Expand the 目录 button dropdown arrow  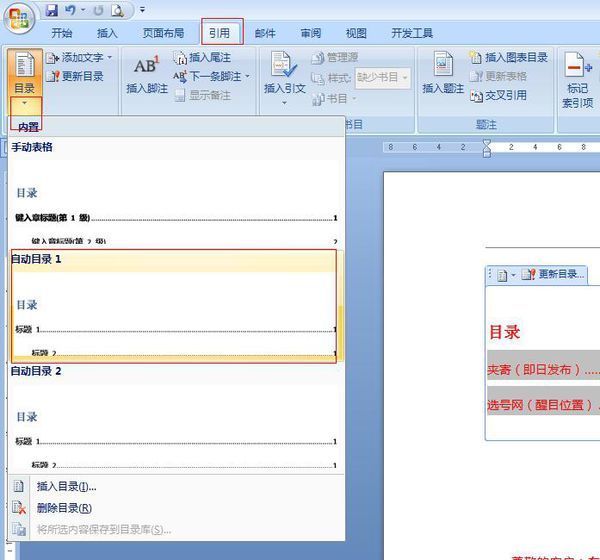24,103
